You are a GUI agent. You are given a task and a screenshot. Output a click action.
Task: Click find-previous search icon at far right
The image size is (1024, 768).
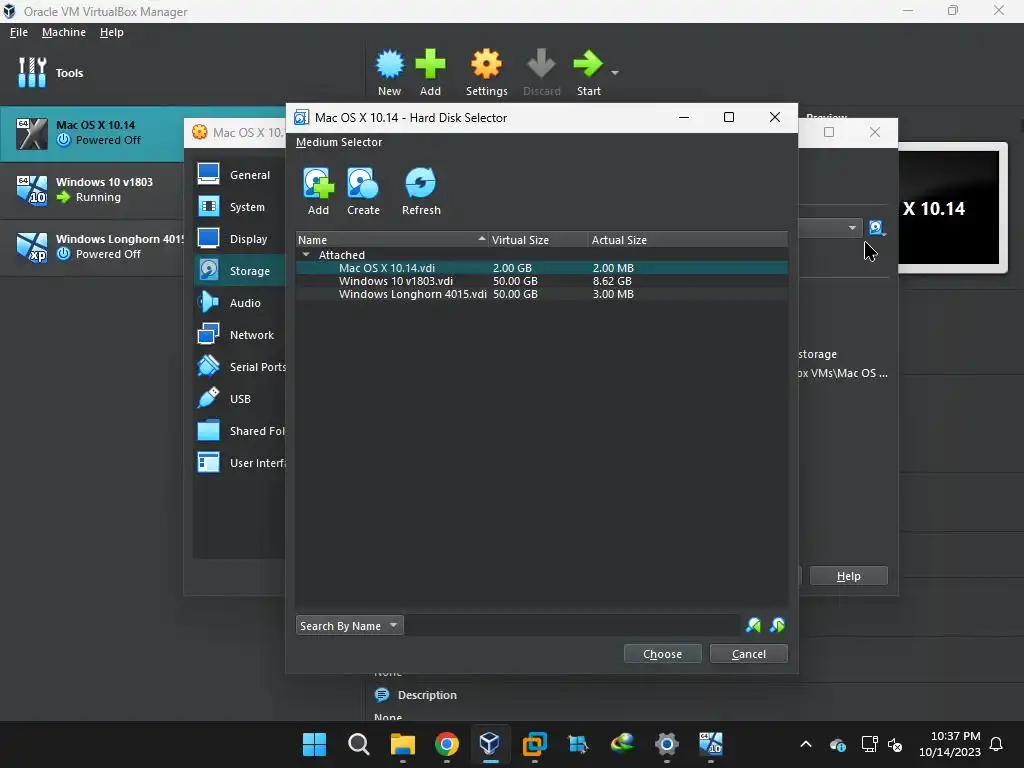(777, 625)
